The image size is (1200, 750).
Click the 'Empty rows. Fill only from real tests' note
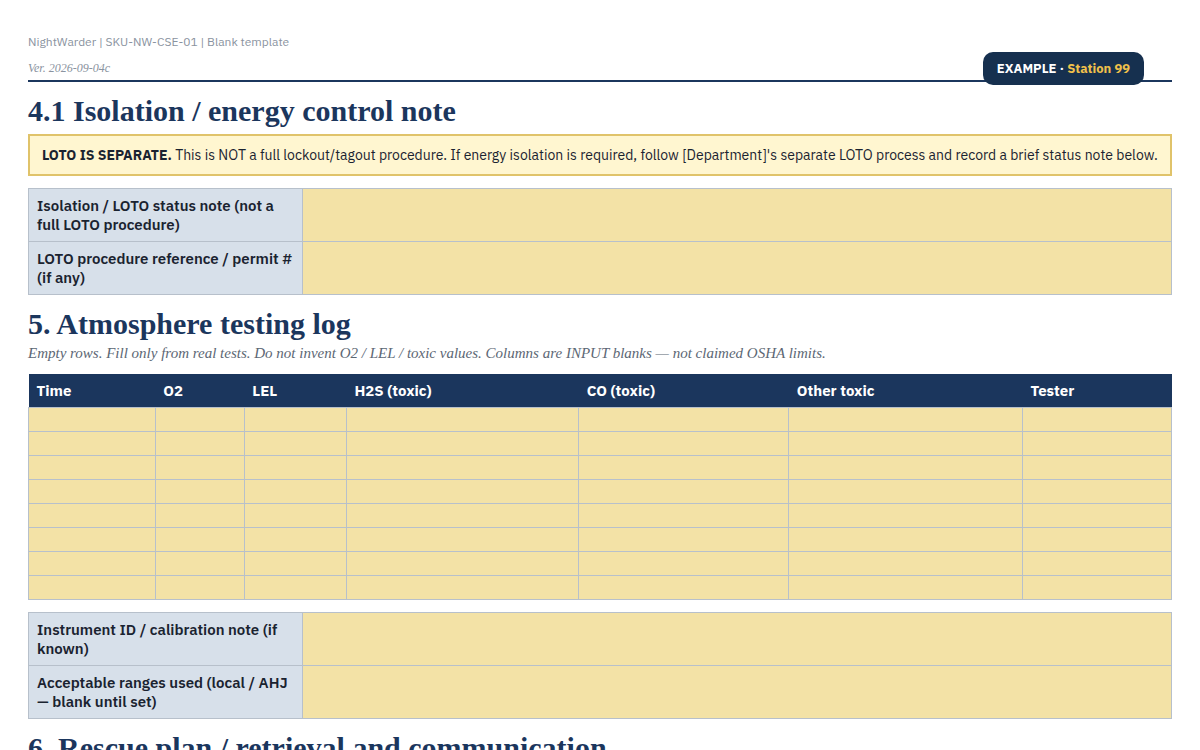[x=427, y=354]
